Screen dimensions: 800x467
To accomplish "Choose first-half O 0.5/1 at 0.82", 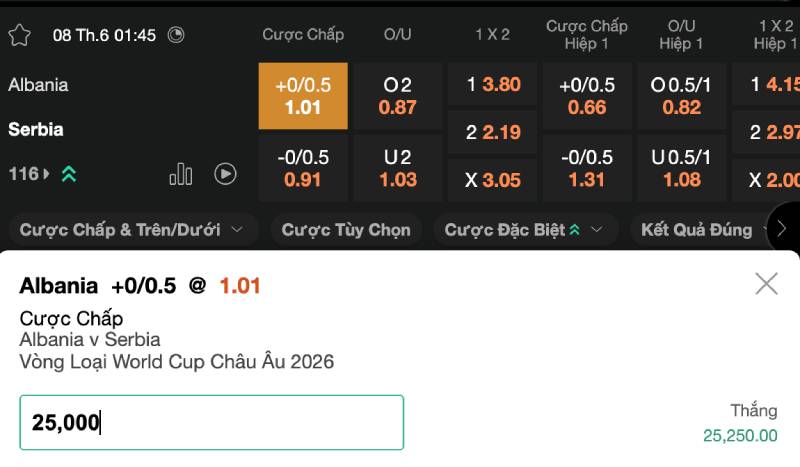I will point(681,96).
